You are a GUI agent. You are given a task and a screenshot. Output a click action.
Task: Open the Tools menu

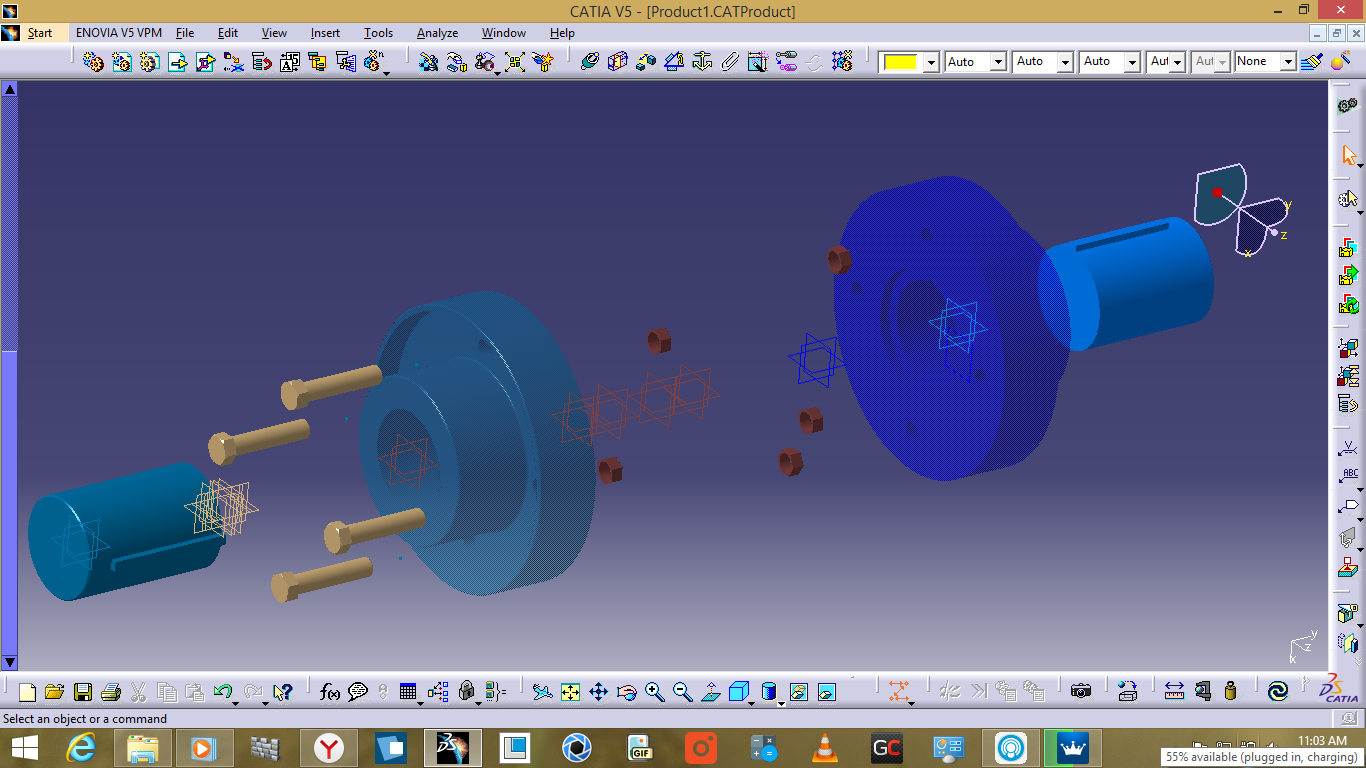click(x=378, y=33)
